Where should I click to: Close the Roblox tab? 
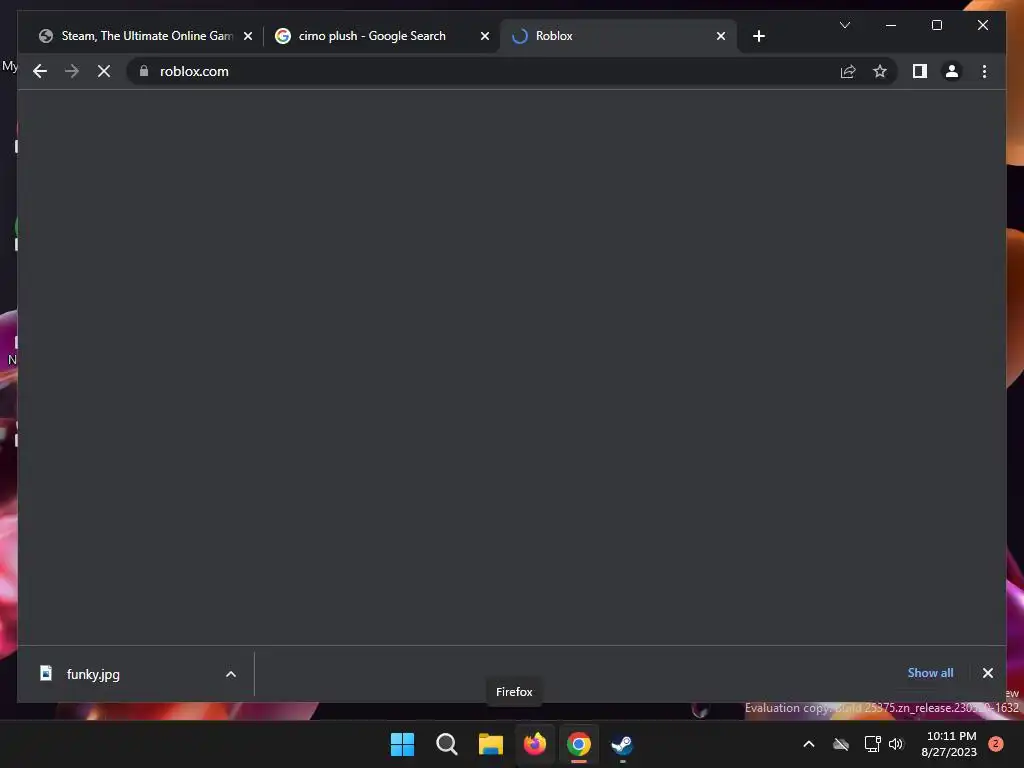point(720,36)
